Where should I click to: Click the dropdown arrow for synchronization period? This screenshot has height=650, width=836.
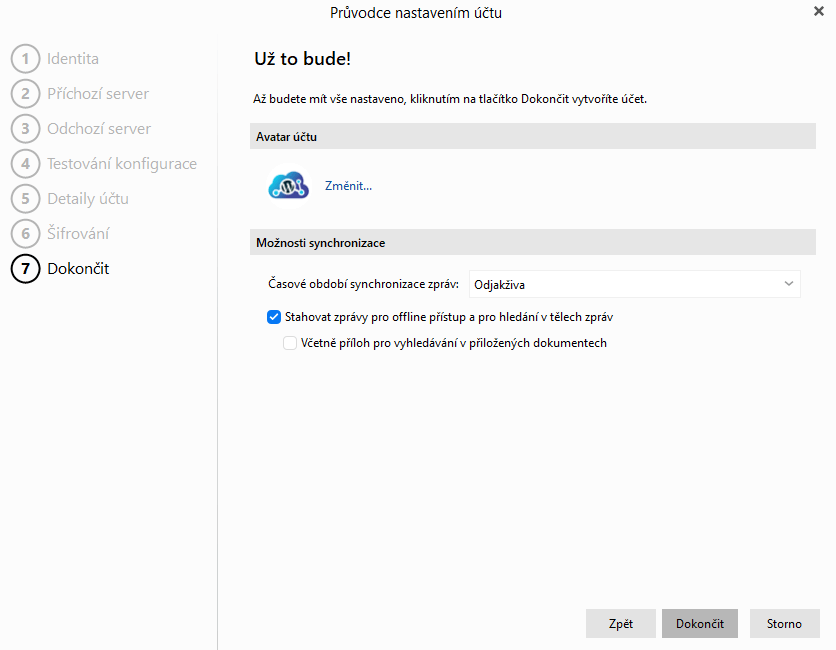tap(789, 284)
